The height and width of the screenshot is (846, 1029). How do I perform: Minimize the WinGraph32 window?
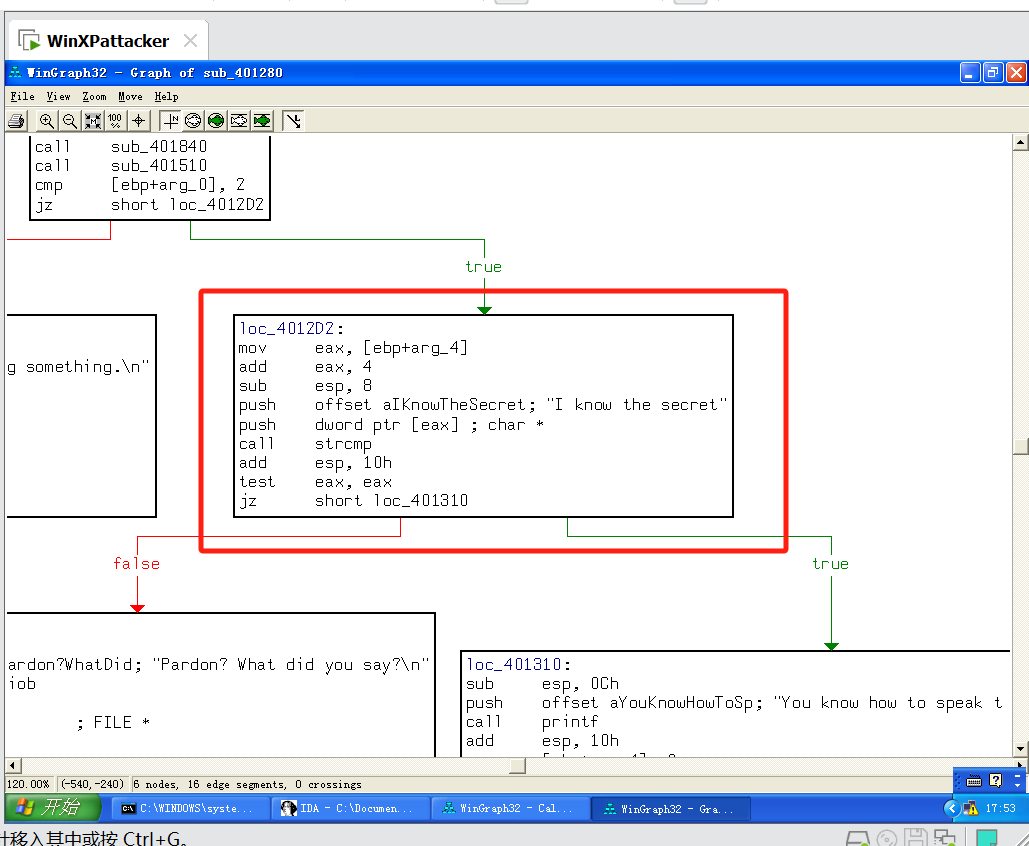point(970,72)
